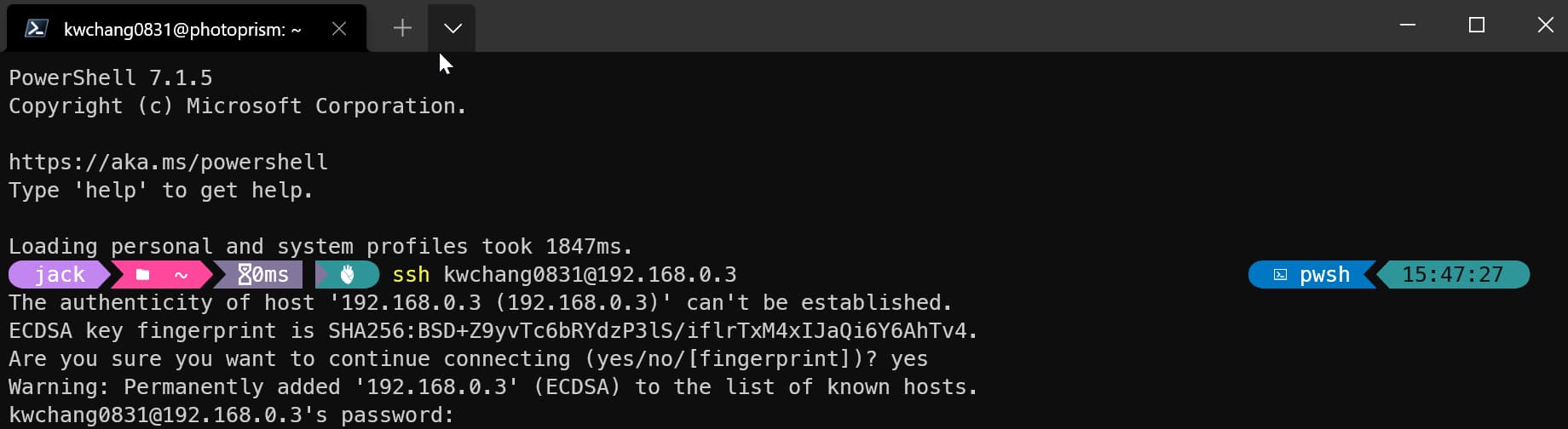Click the folder icon in the prompt
This screenshot has height=429, width=1568.
click(x=143, y=275)
